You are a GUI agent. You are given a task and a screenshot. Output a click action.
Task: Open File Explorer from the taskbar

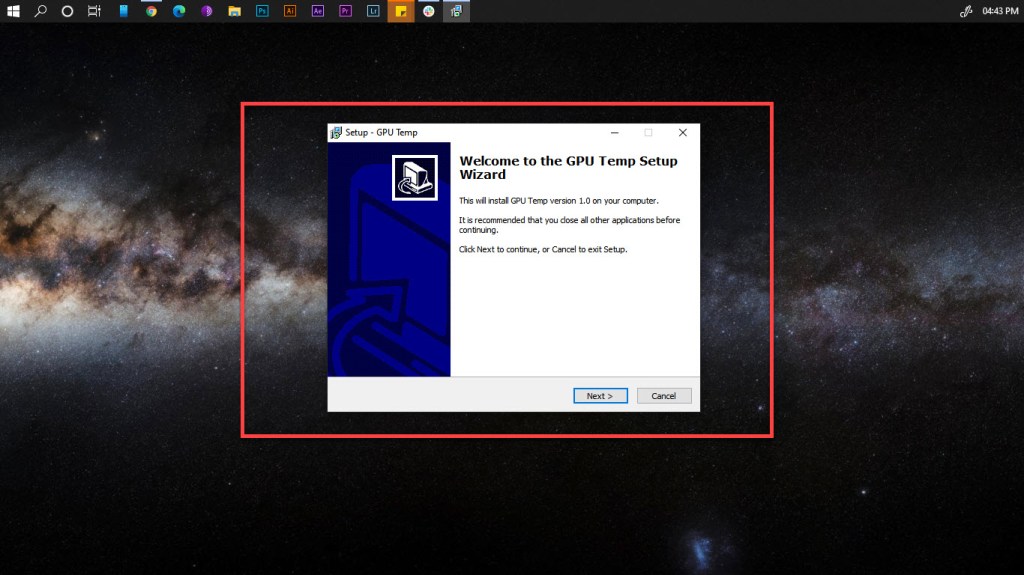pos(234,11)
